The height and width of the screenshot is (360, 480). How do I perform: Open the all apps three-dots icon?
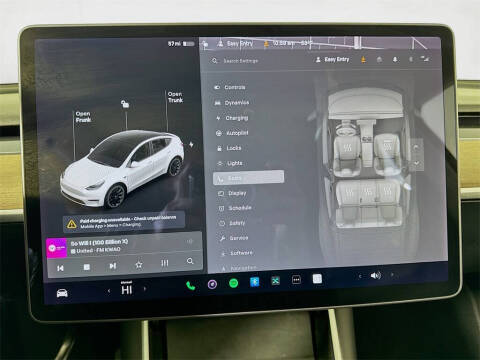tap(296, 280)
